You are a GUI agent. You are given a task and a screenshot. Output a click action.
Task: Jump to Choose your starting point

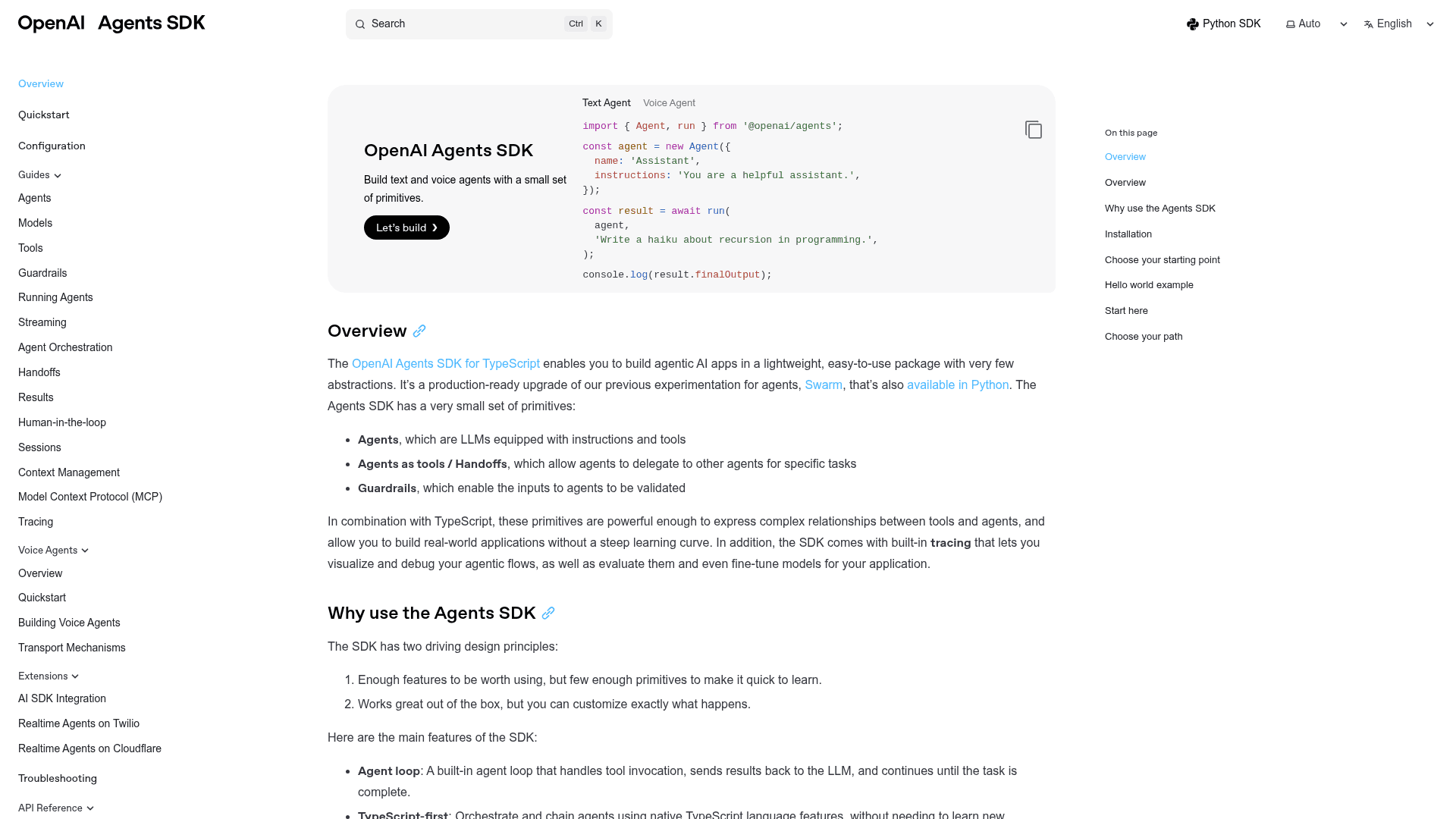point(1163,260)
